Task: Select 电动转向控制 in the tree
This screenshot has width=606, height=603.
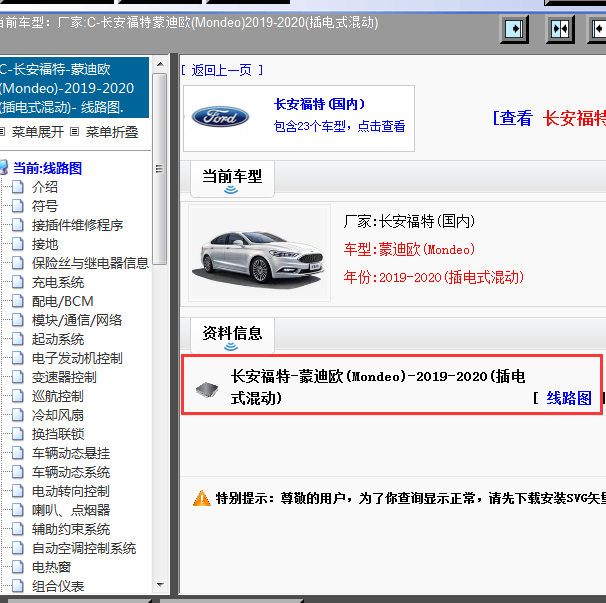Action: pos(71,491)
